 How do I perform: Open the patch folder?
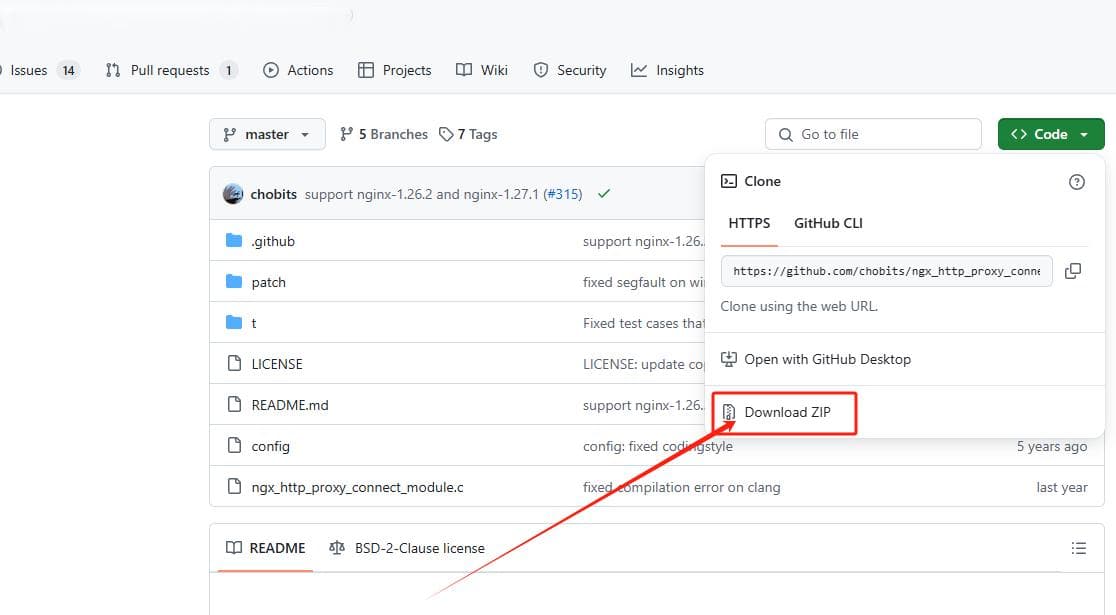point(268,283)
